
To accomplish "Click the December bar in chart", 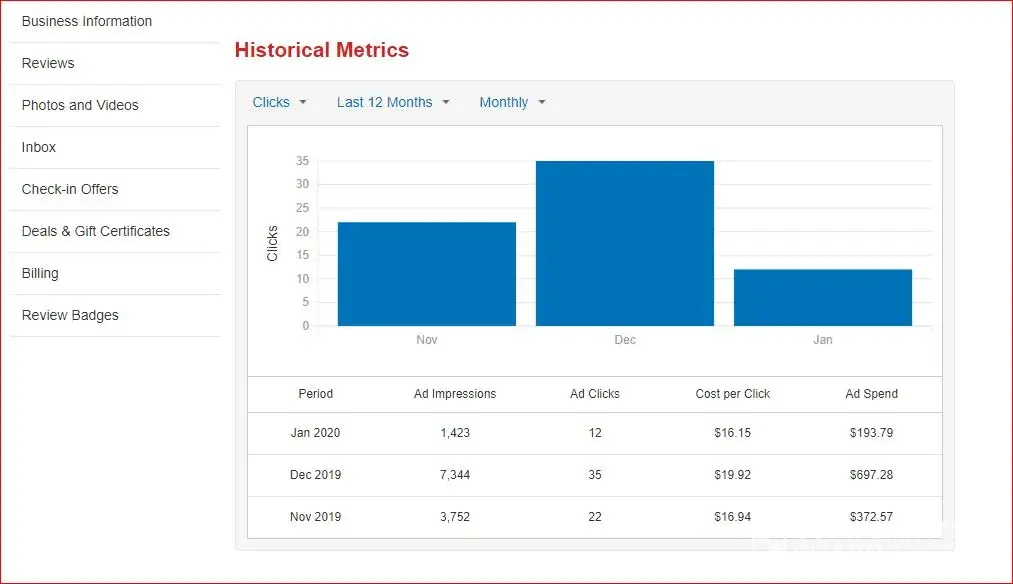I will point(625,244).
